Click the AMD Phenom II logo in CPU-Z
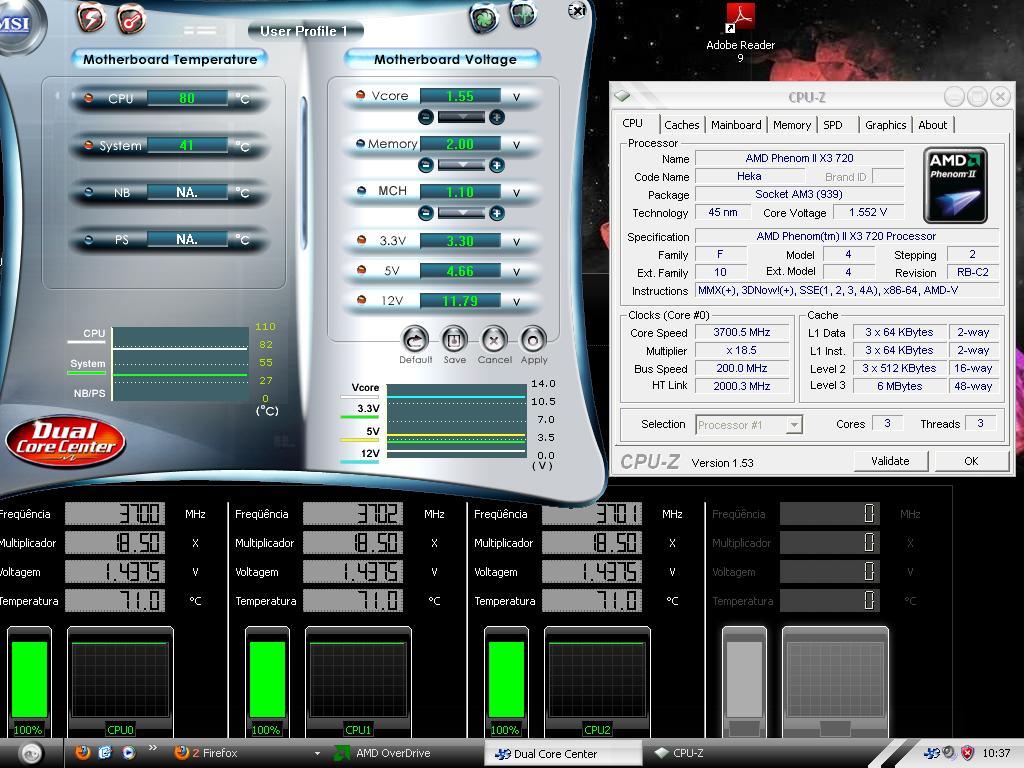 (x=955, y=185)
